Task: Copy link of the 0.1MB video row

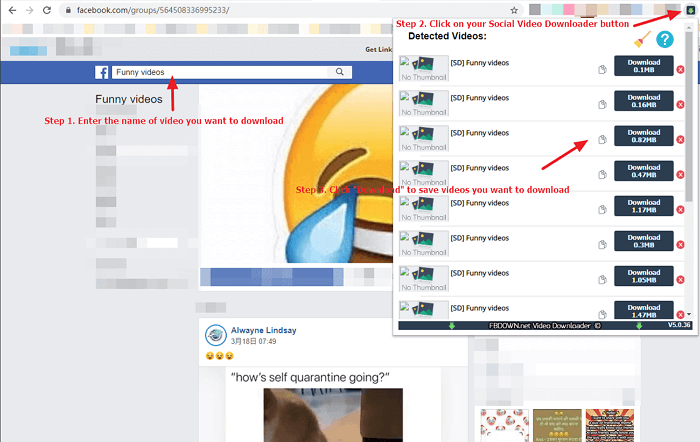Action: (602, 70)
